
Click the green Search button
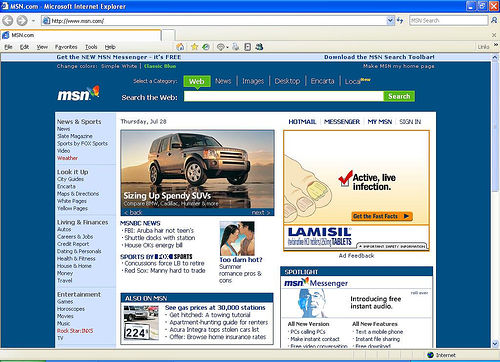[399, 96]
